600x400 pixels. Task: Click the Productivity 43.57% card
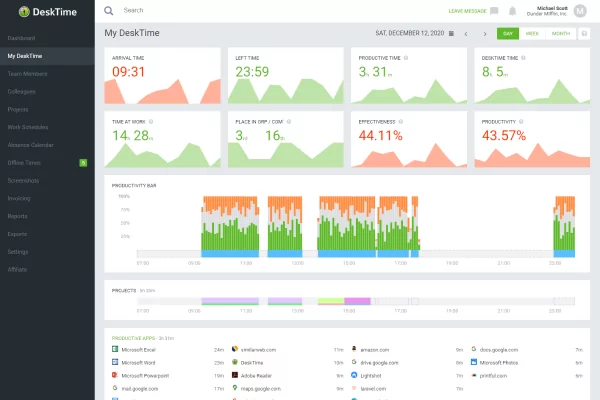coord(532,139)
